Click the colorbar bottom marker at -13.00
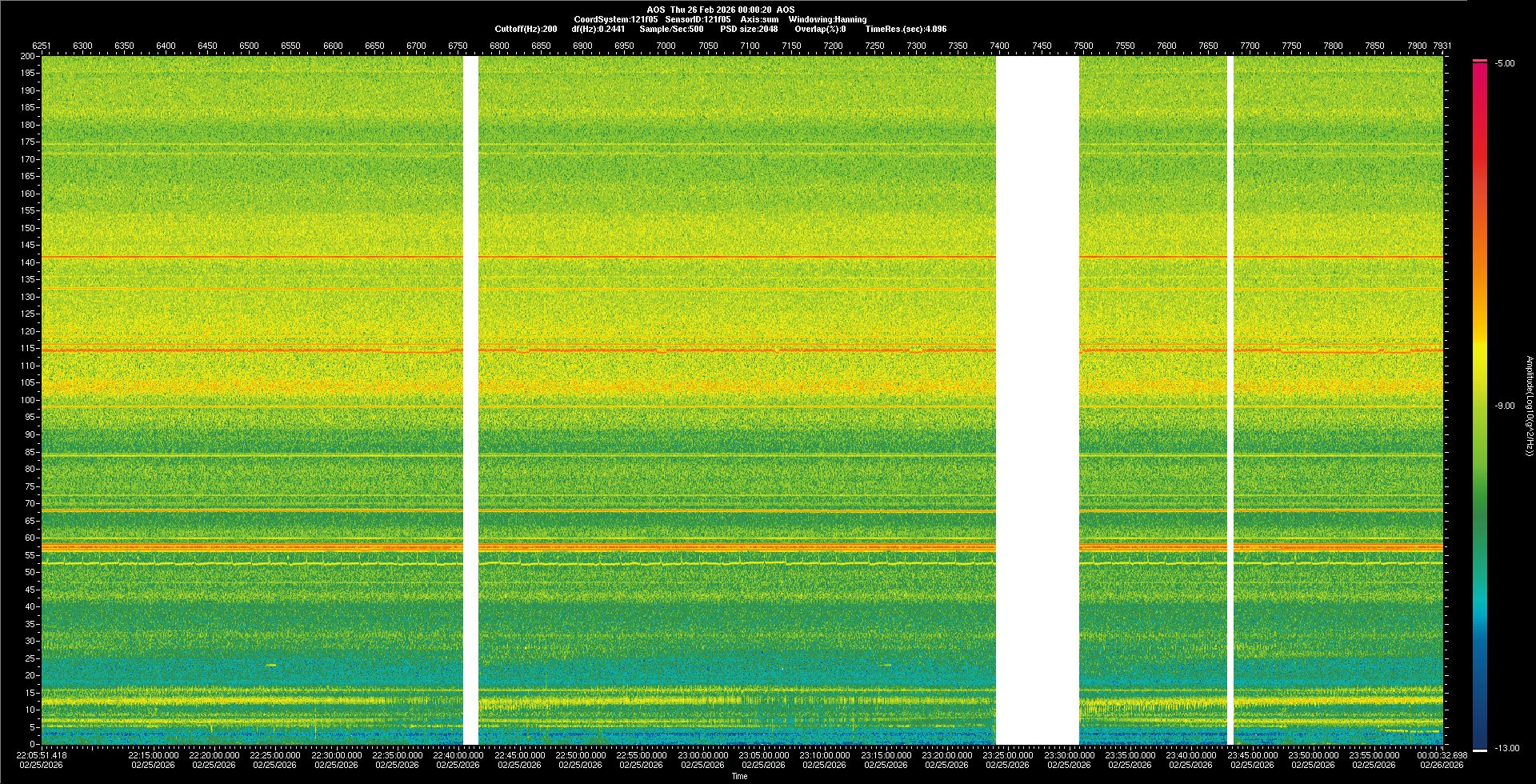Image resolution: width=1536 pixels, height=784 pixels. pyautogui.click(x=1480, y=750)
